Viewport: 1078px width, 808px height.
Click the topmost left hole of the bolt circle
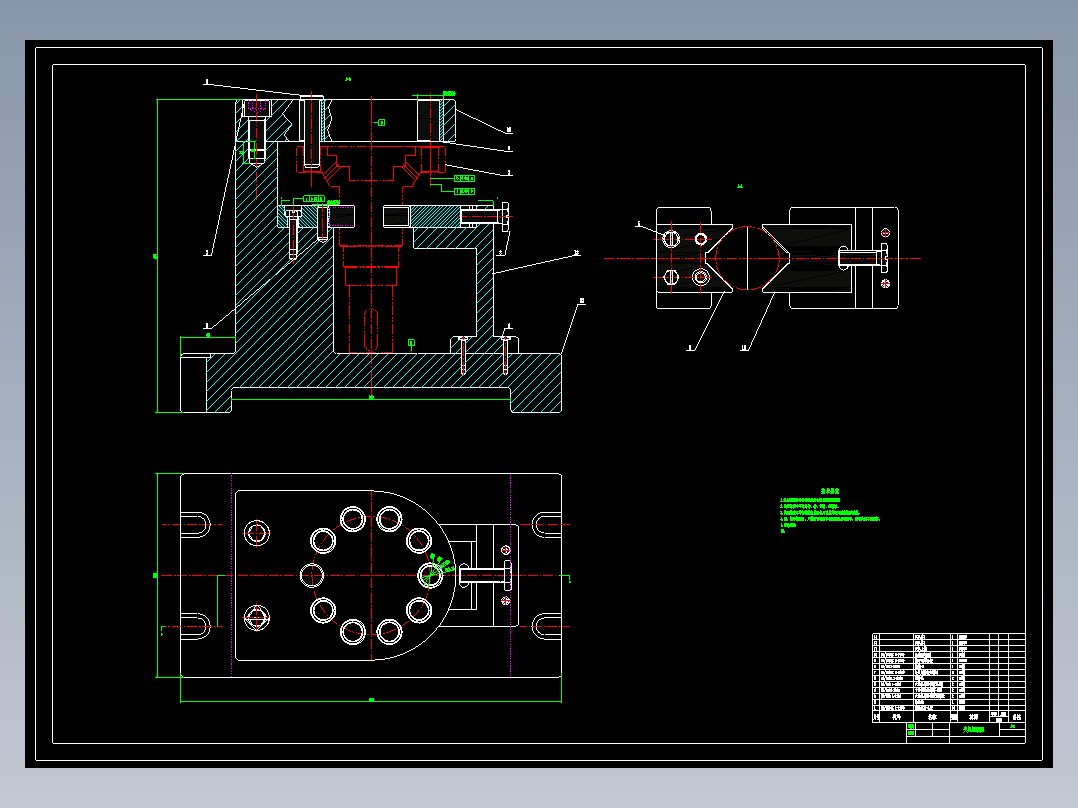353,519
